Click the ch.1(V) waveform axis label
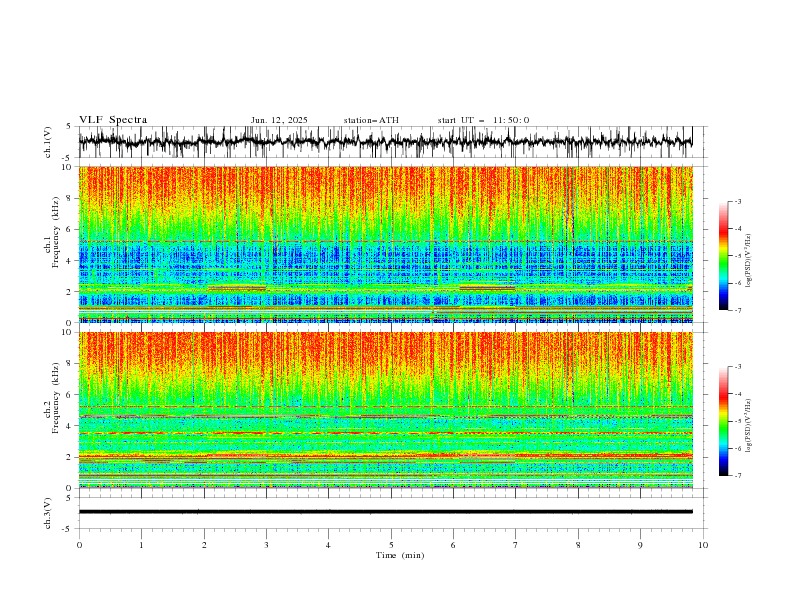The height and width of the screenshot is (612, 792). tap(48, 142)
